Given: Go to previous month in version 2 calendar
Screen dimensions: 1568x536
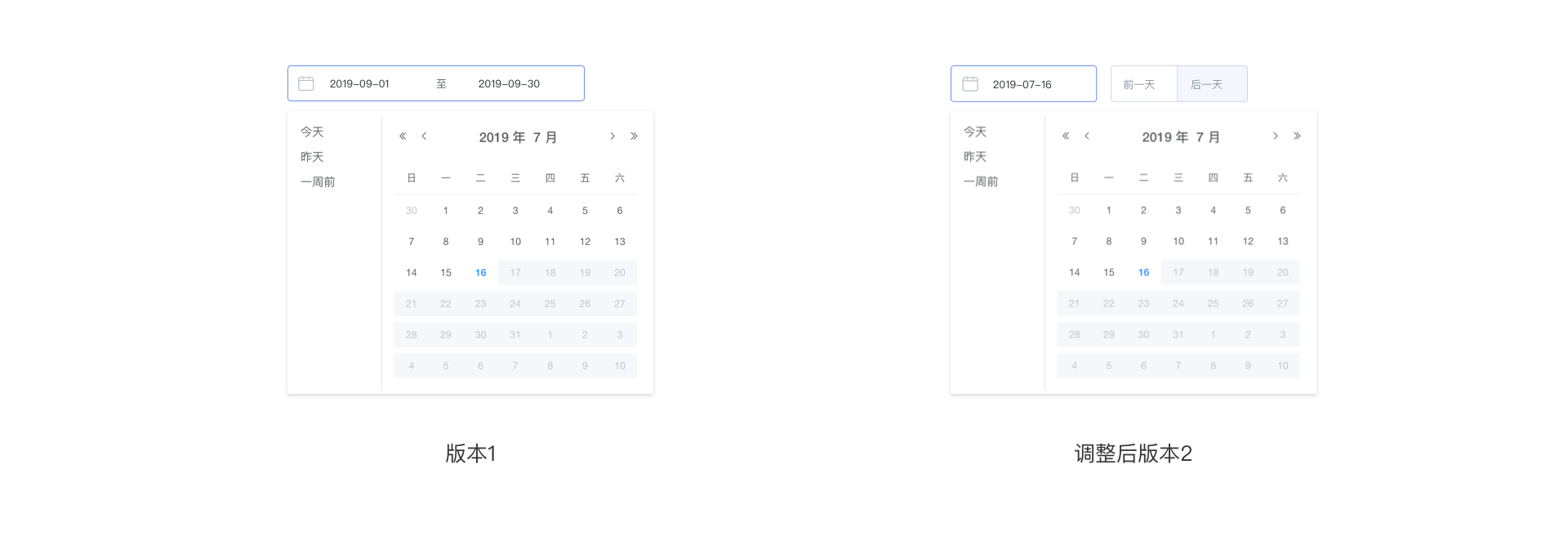Looking at the screenshot, I should tap(1087, 136).
